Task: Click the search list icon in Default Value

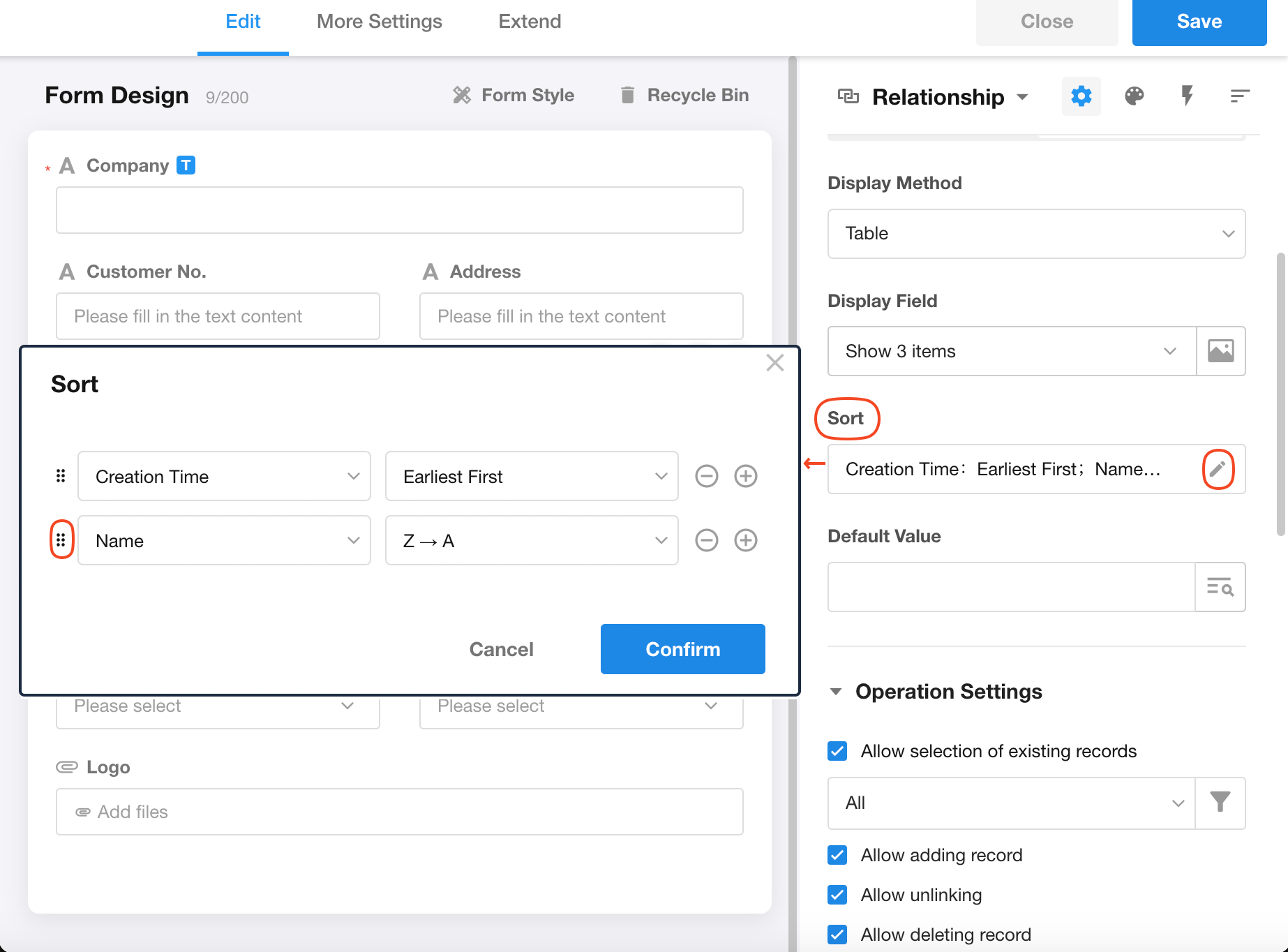Action: [x=1220, y=587]
